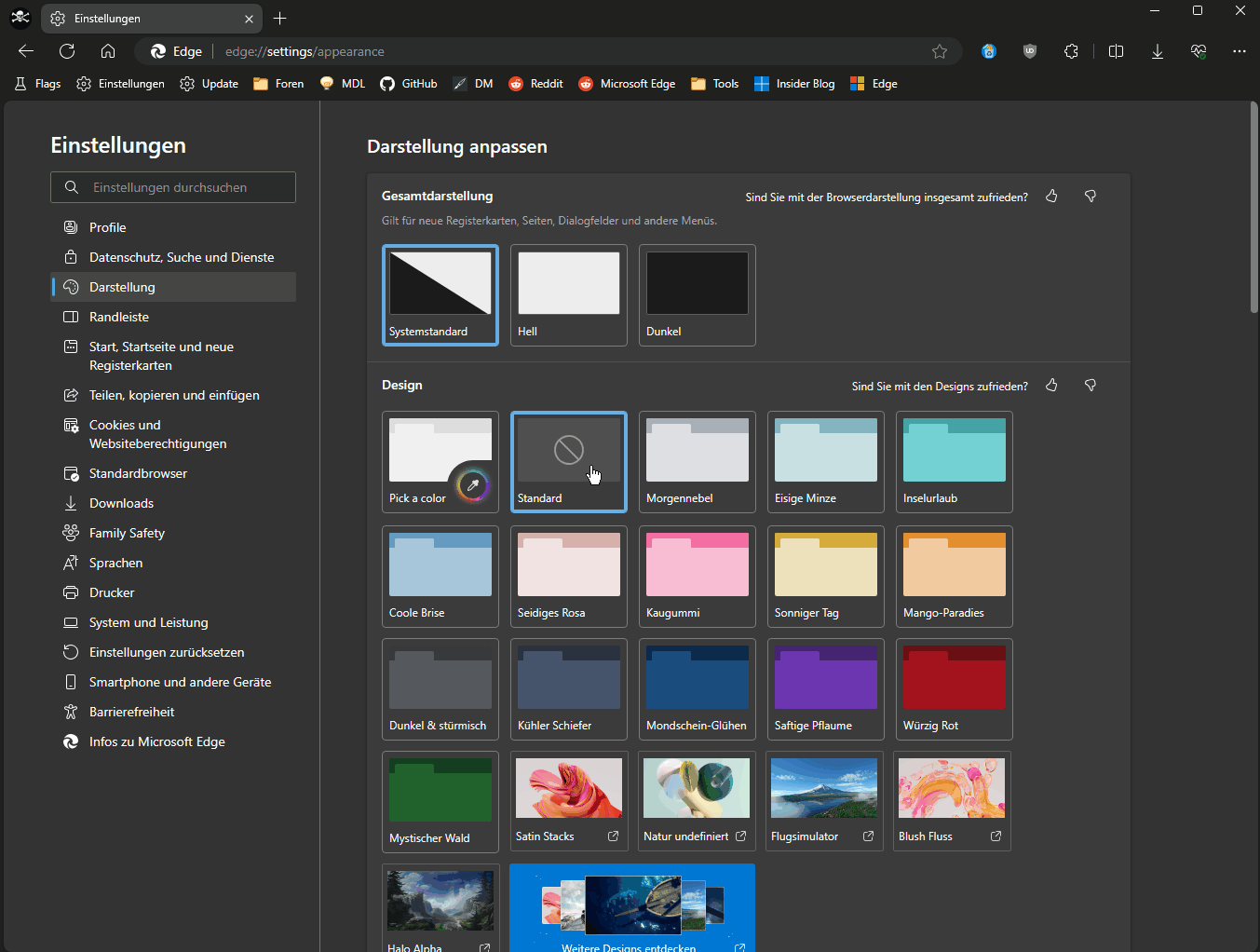Screen dimensions: 1260x952
Task: Open Weitere Designs entdecken link
Action: (x=632, y=908)
